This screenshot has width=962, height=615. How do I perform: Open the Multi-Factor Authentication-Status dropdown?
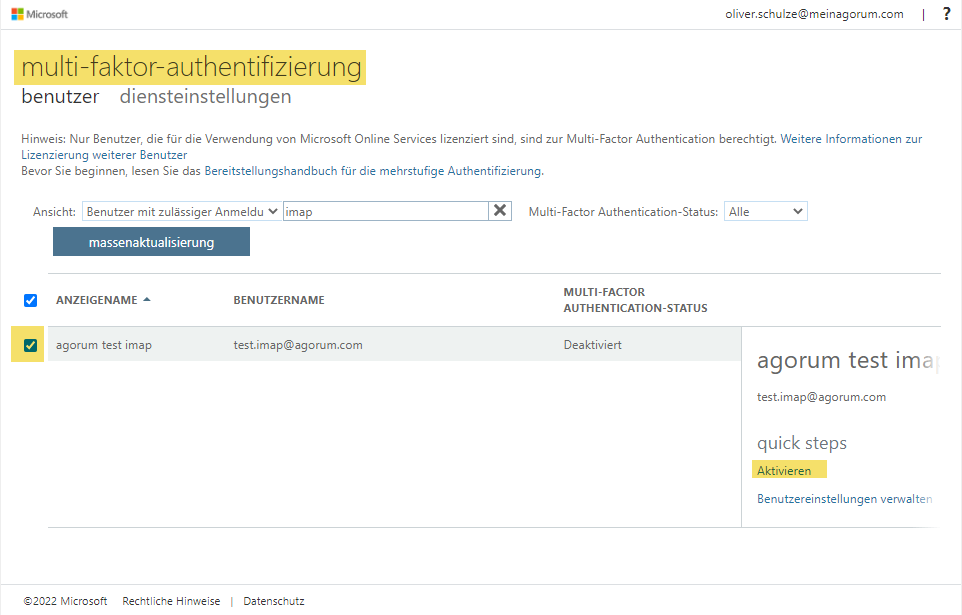pyautogui.click(x=766, y=212)
